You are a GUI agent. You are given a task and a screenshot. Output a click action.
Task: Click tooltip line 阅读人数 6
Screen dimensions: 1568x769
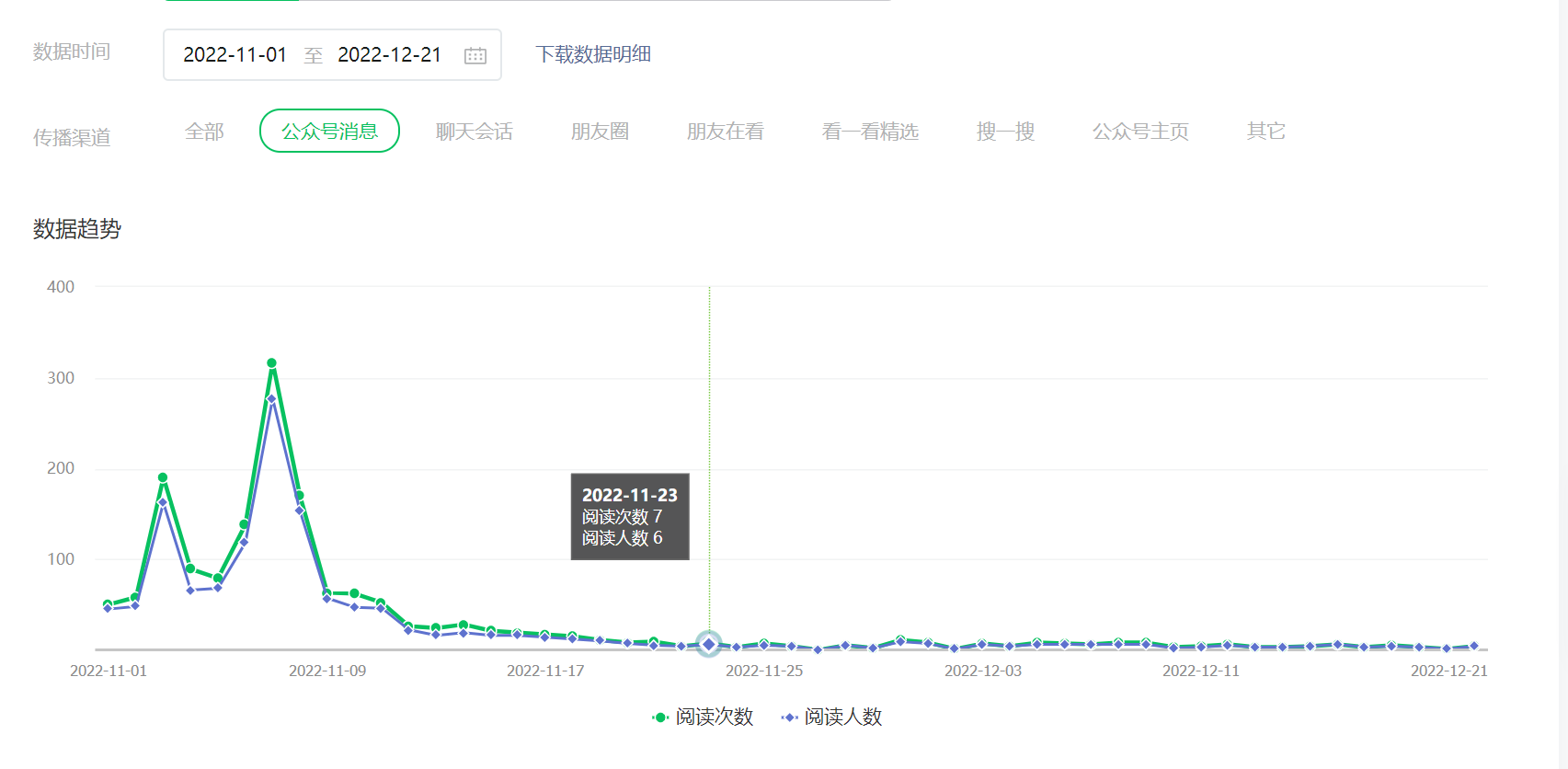pos(622,538)
